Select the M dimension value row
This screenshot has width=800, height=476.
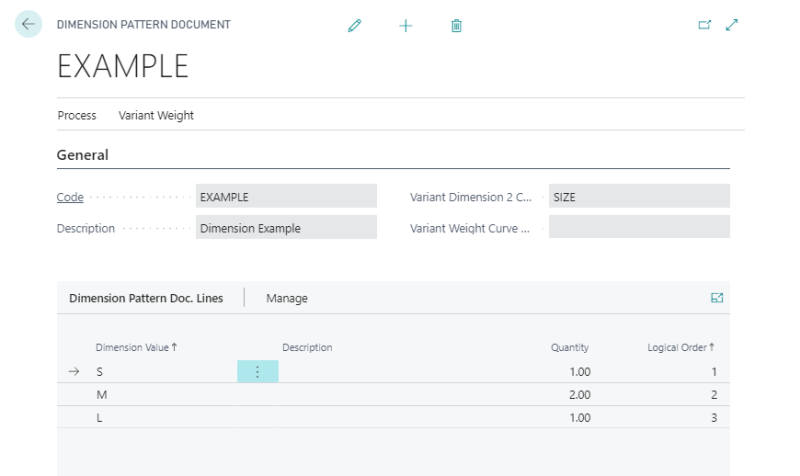tap(100, 395)
